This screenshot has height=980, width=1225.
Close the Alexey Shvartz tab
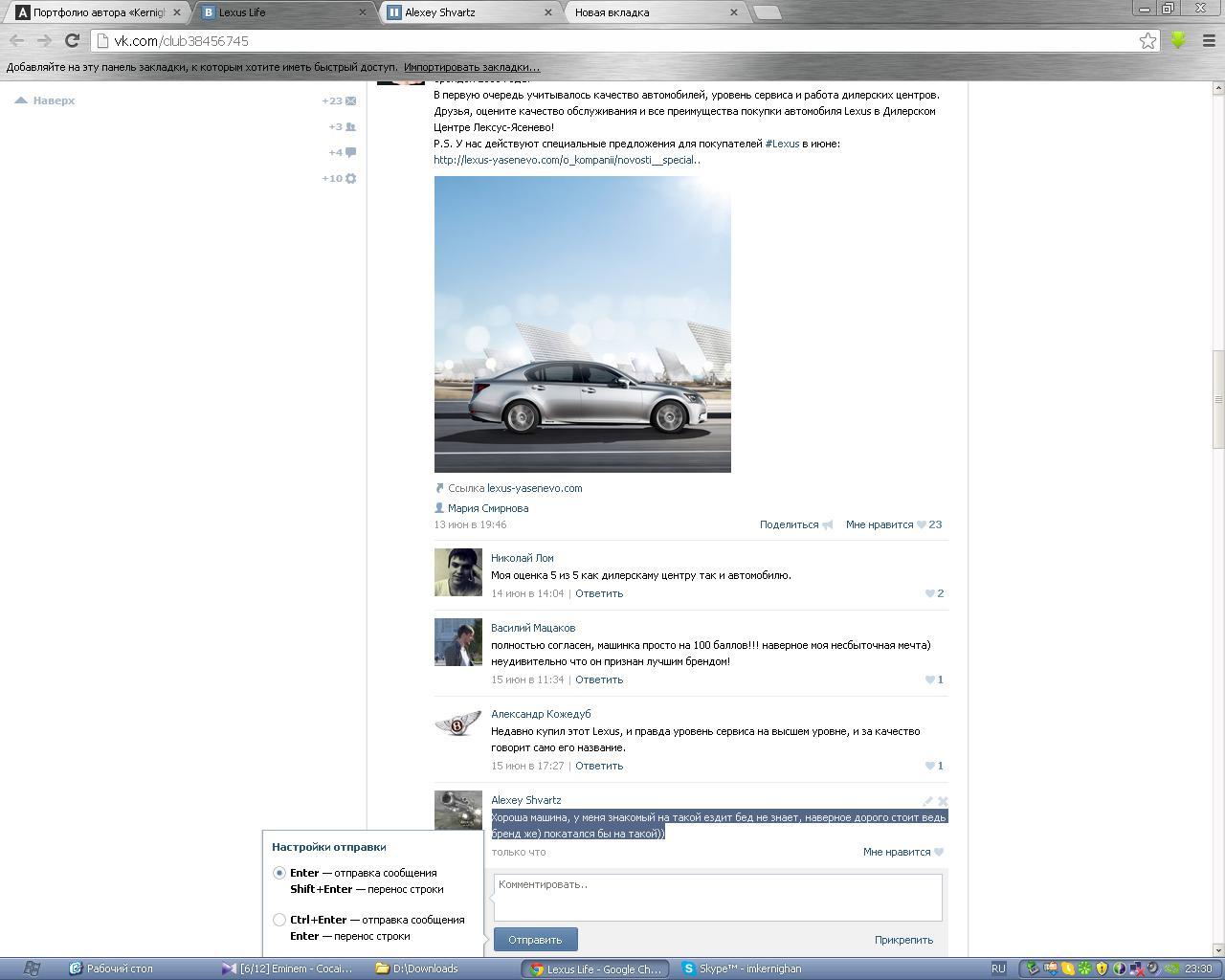pos(548,12)
